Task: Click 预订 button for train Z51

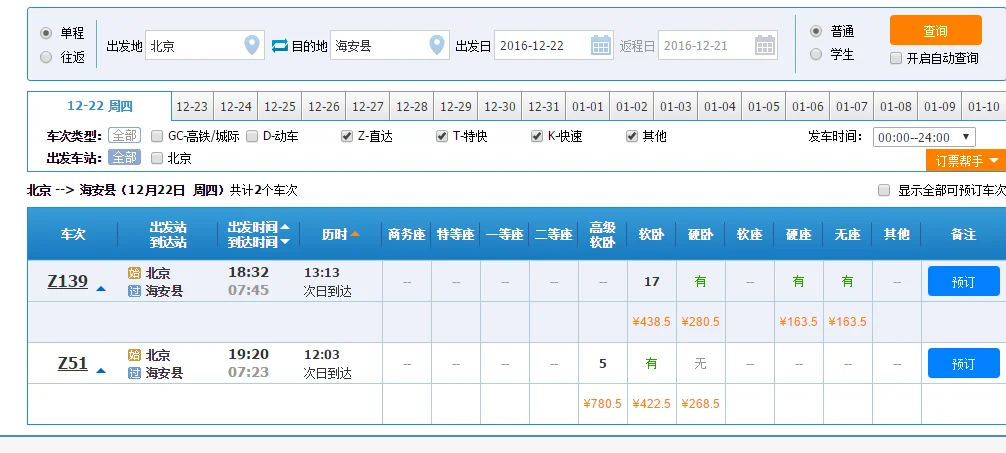Action: 963,363
